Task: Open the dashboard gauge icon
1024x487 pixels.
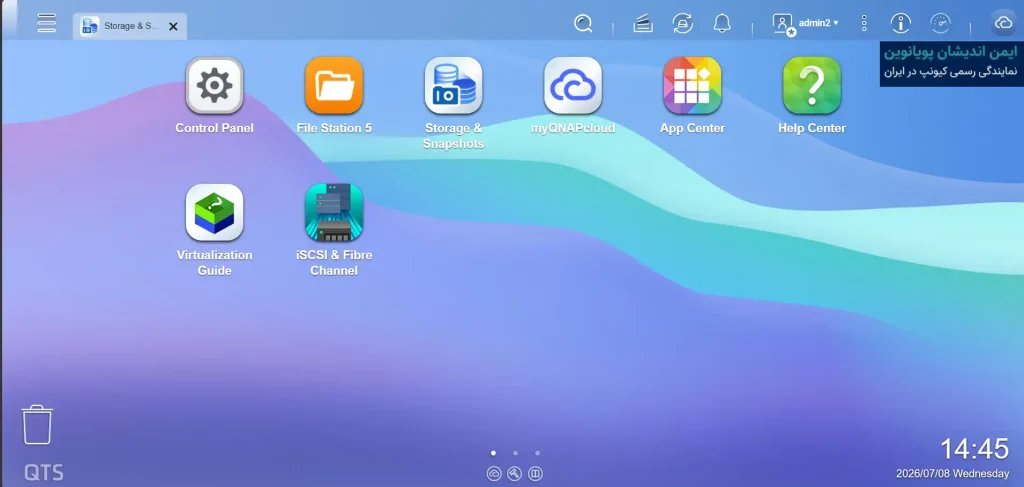Action: pos(940,24)
